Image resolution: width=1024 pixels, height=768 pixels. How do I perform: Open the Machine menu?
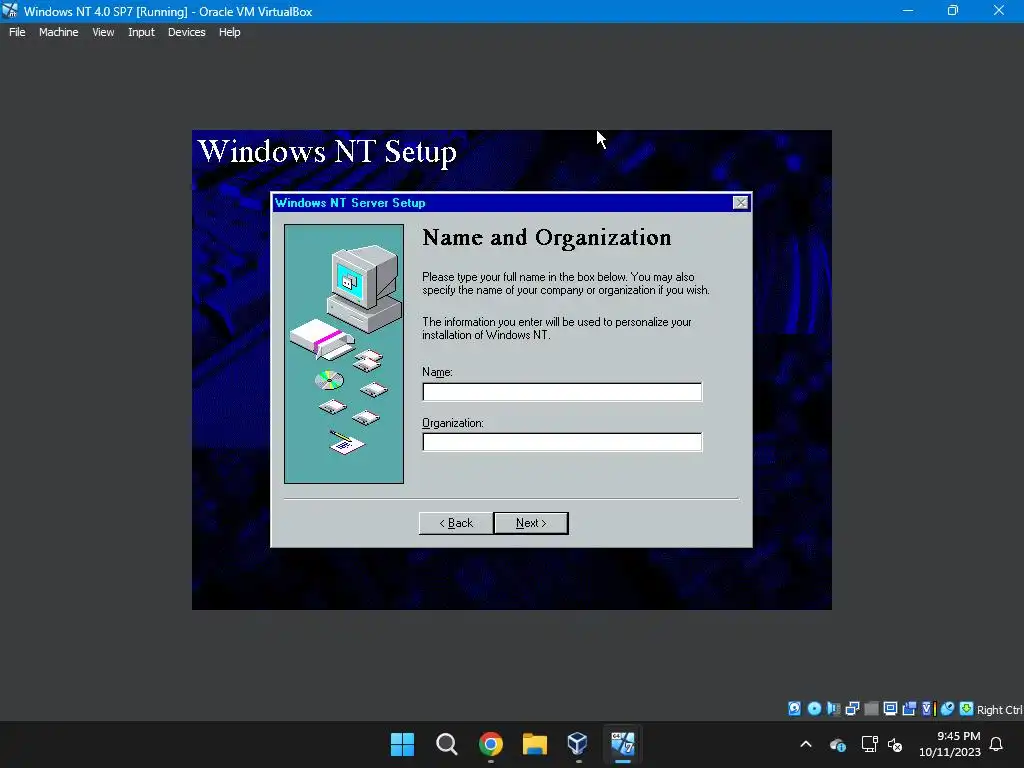58,32
